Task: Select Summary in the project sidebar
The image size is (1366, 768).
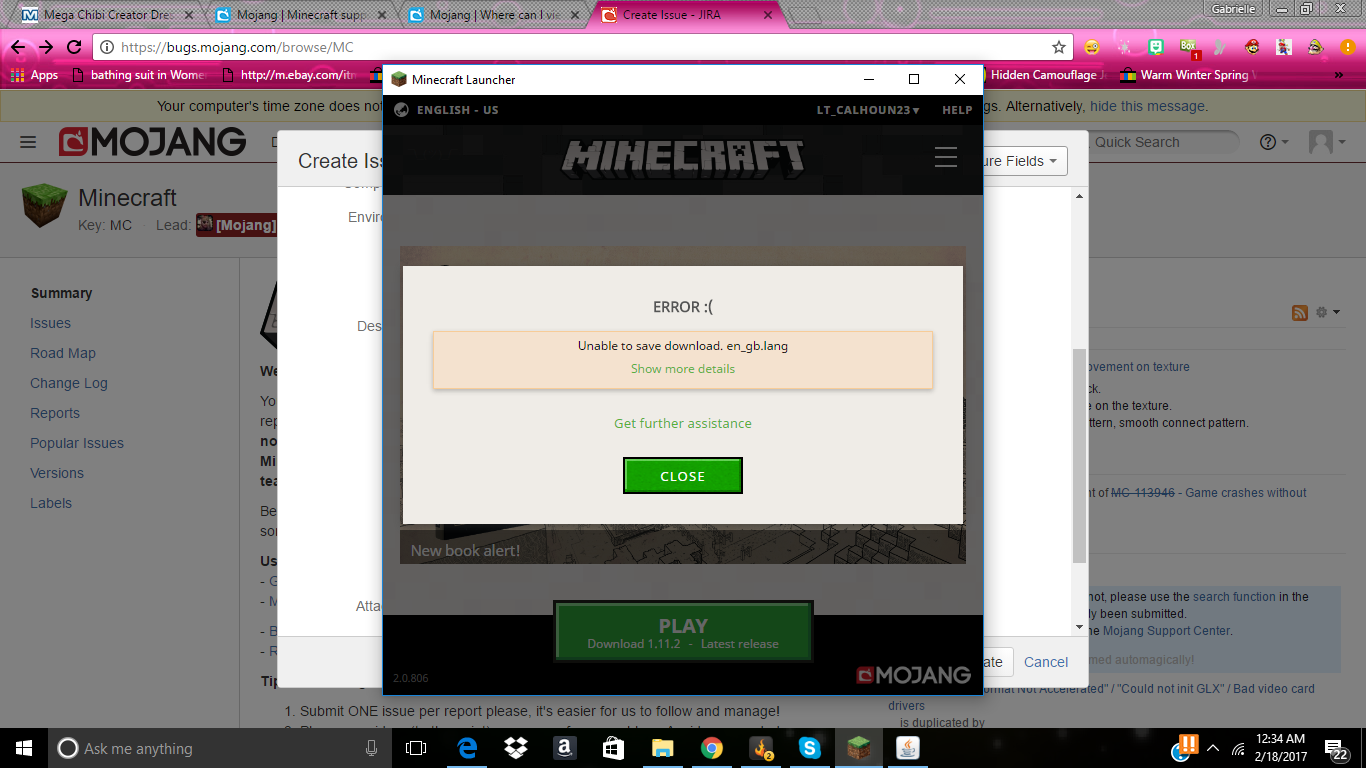Action: [x=61, y=293]
